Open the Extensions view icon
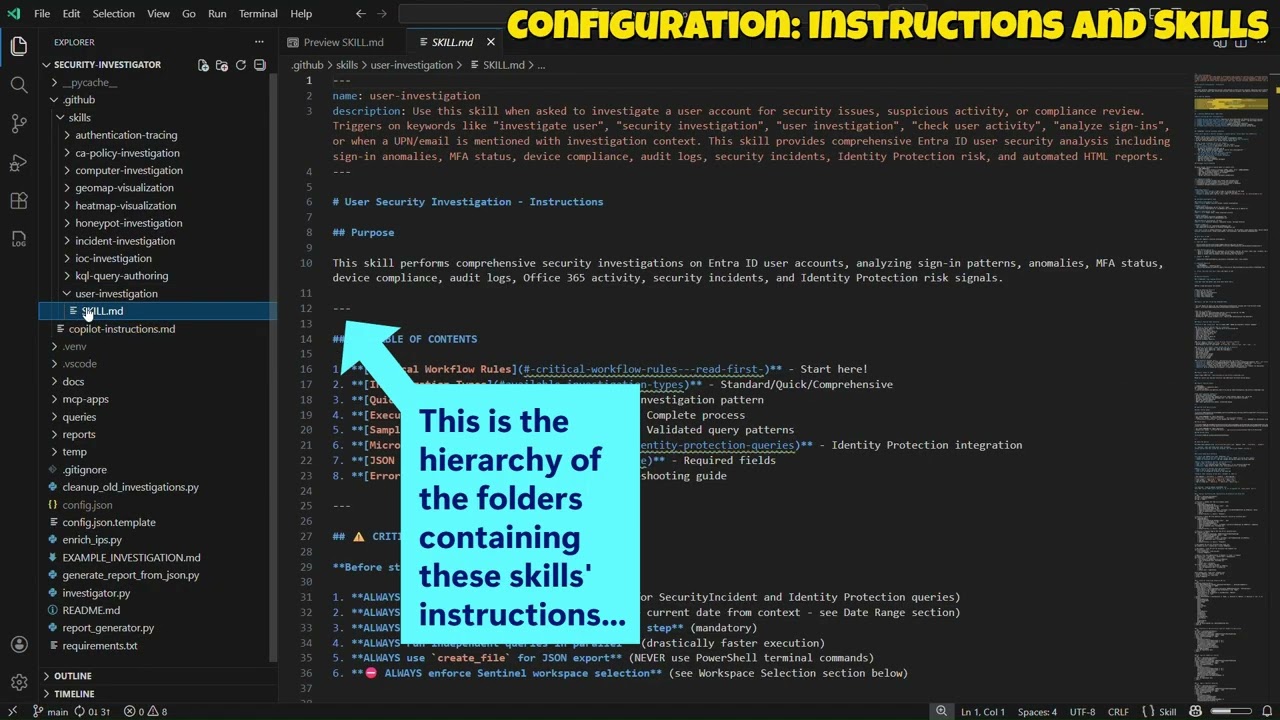The height and width of the screenshot is (720, 1280). click(18, 201)
